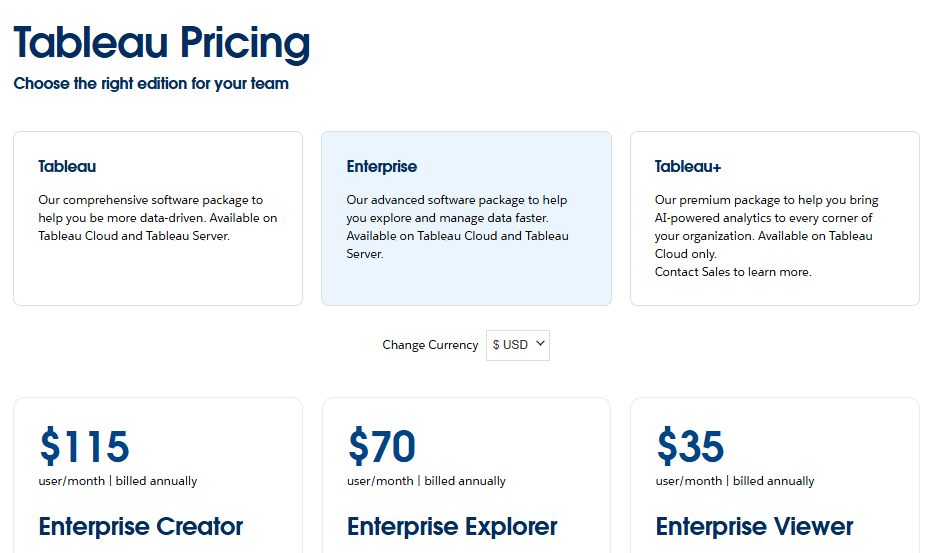
Task: Click the $115 price
Action: (x=85, y=446)
